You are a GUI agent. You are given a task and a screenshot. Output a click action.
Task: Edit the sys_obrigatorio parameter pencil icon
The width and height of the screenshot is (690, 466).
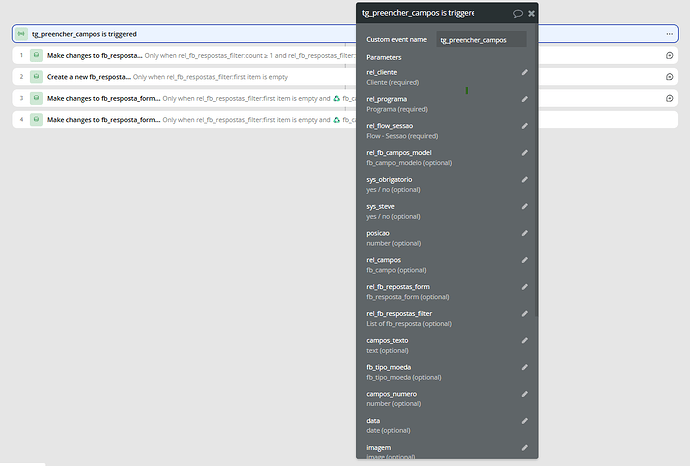click(x=525, y=180)
